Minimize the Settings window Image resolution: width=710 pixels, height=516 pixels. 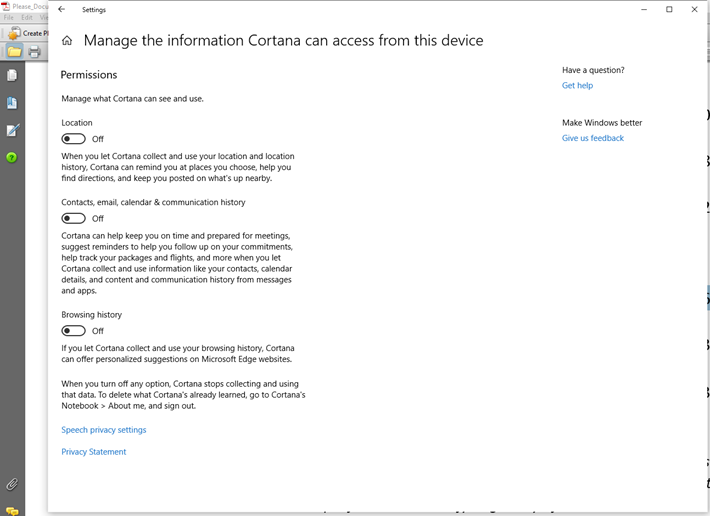[644, 9]
